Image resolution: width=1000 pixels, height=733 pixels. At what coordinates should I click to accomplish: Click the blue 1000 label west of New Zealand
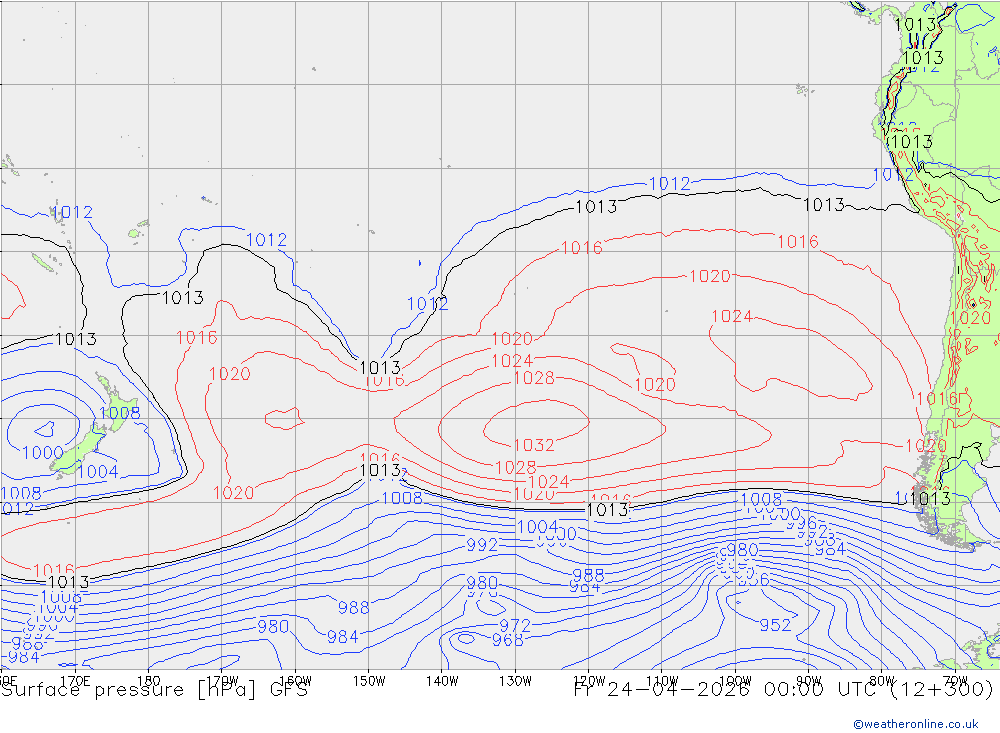42,453
